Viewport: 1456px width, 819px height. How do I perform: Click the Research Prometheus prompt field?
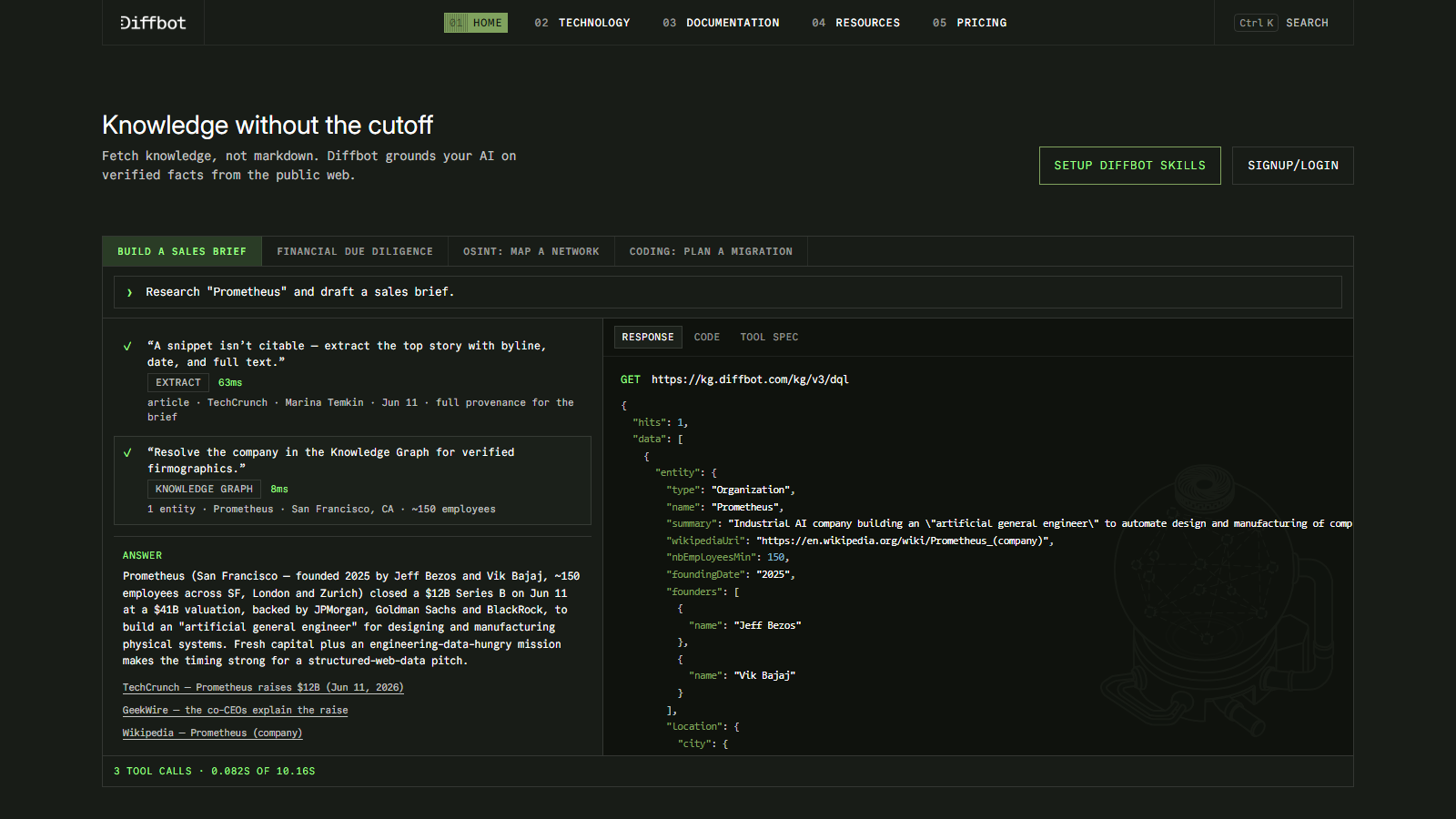tap(728, 292)
